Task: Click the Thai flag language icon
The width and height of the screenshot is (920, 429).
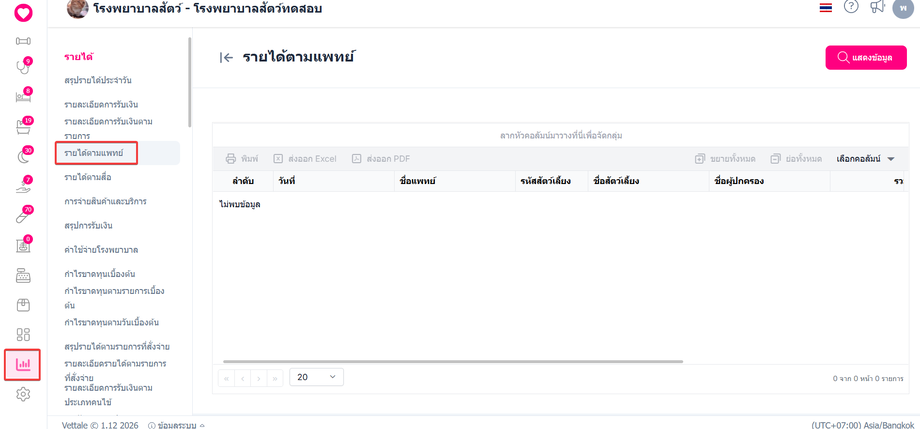Action: tap(826, 8)
